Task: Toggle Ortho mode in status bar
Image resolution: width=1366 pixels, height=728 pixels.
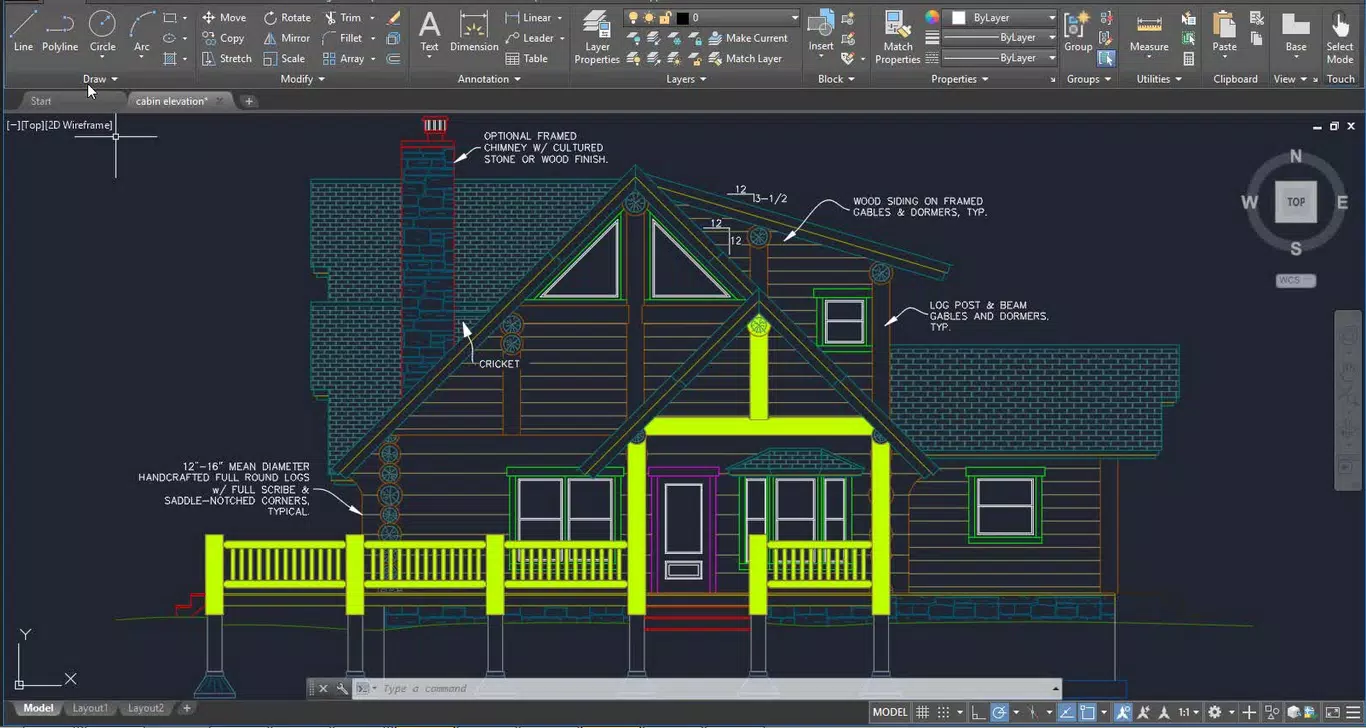Action: point(978,712)
